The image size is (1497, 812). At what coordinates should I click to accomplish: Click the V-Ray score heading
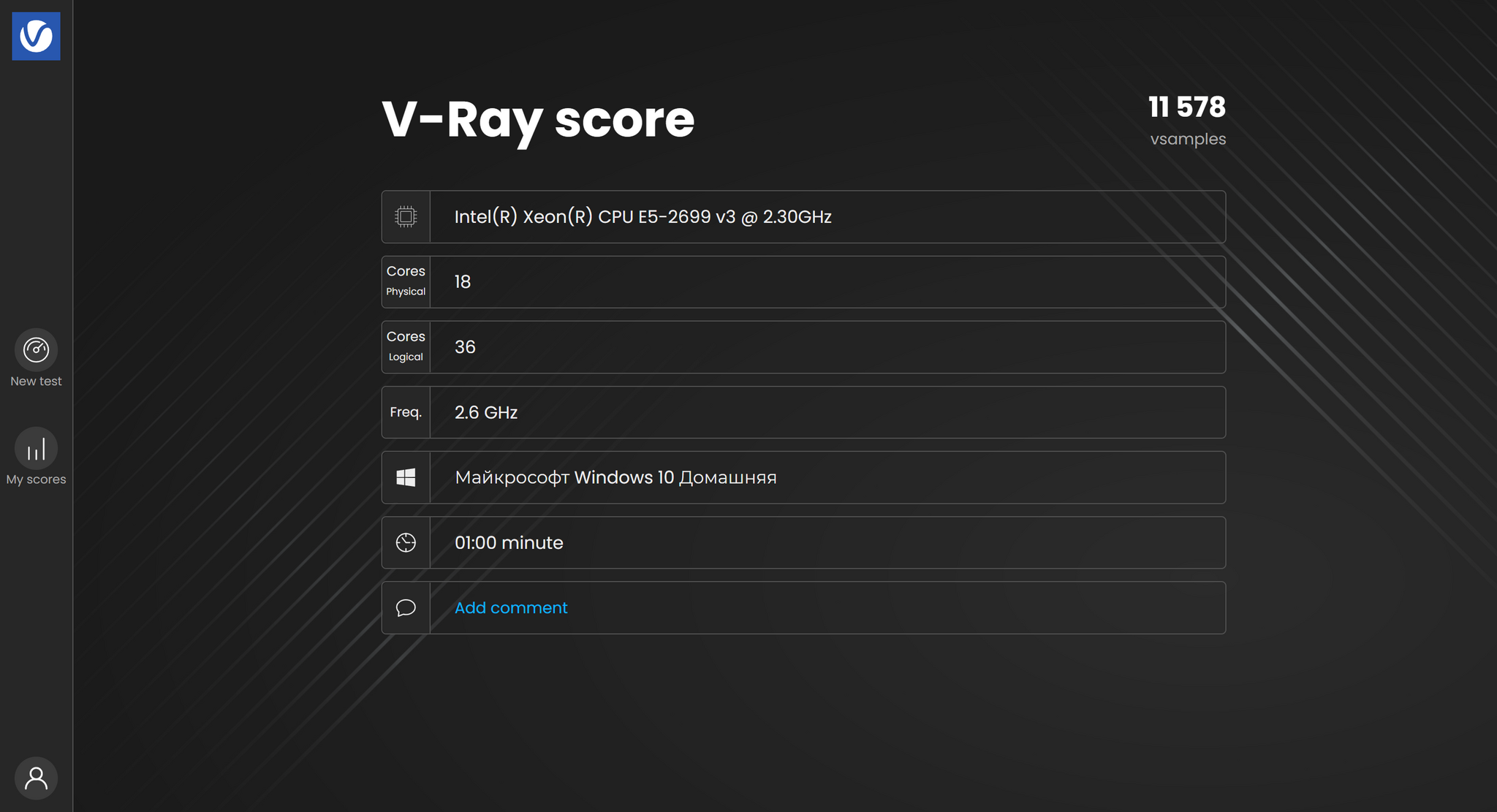538,119
